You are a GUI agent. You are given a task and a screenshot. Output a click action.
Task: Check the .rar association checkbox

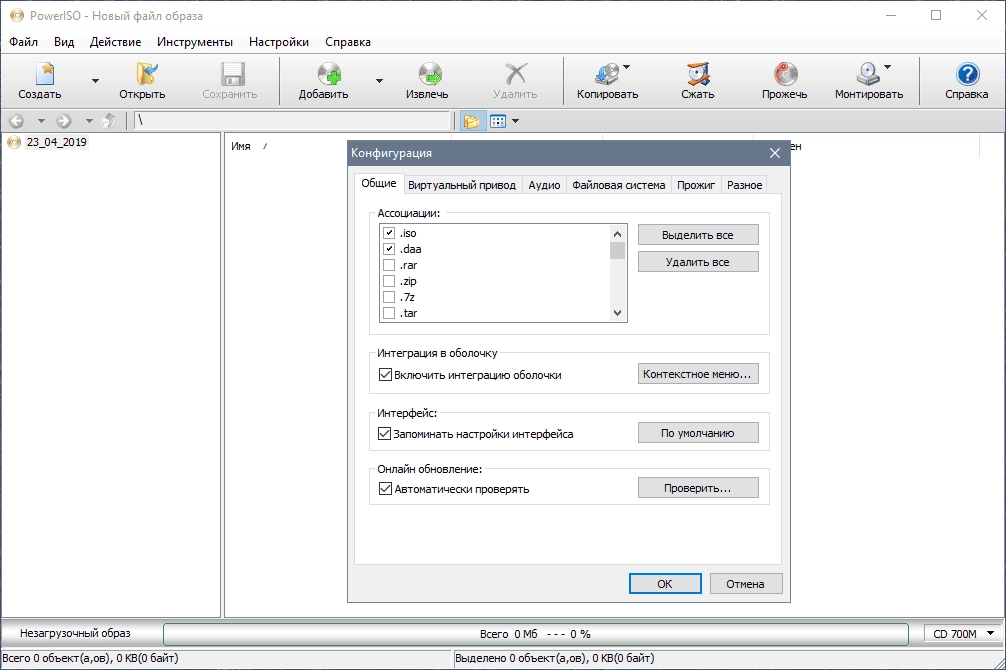[389, 265]
